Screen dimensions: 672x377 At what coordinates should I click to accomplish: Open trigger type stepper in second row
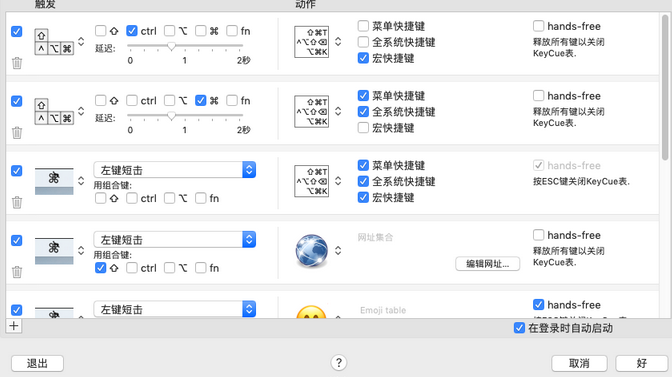click(81, 111)
